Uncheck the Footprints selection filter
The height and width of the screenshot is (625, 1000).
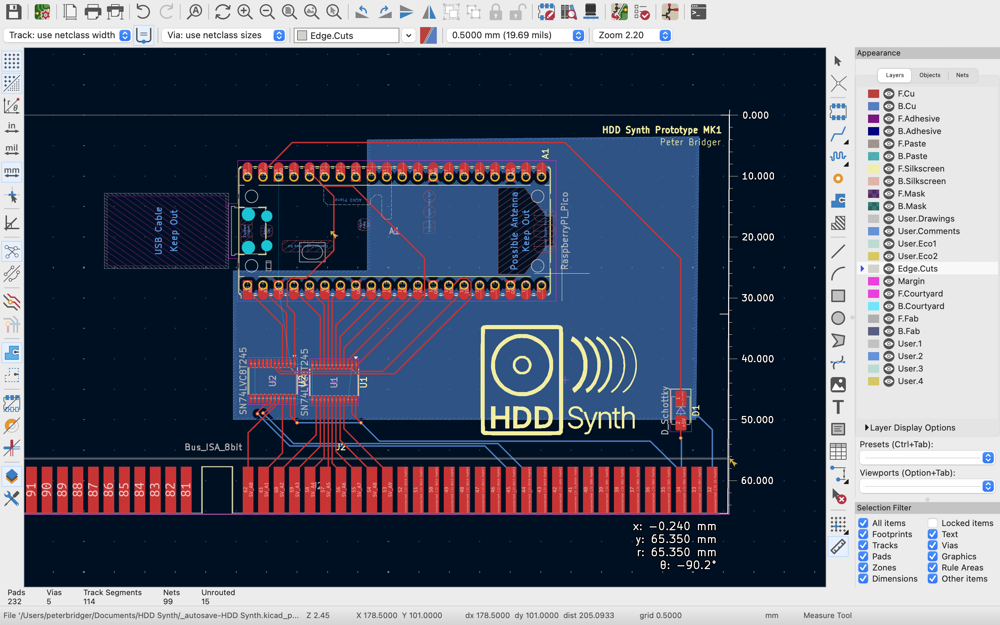[x=863, y=534]
